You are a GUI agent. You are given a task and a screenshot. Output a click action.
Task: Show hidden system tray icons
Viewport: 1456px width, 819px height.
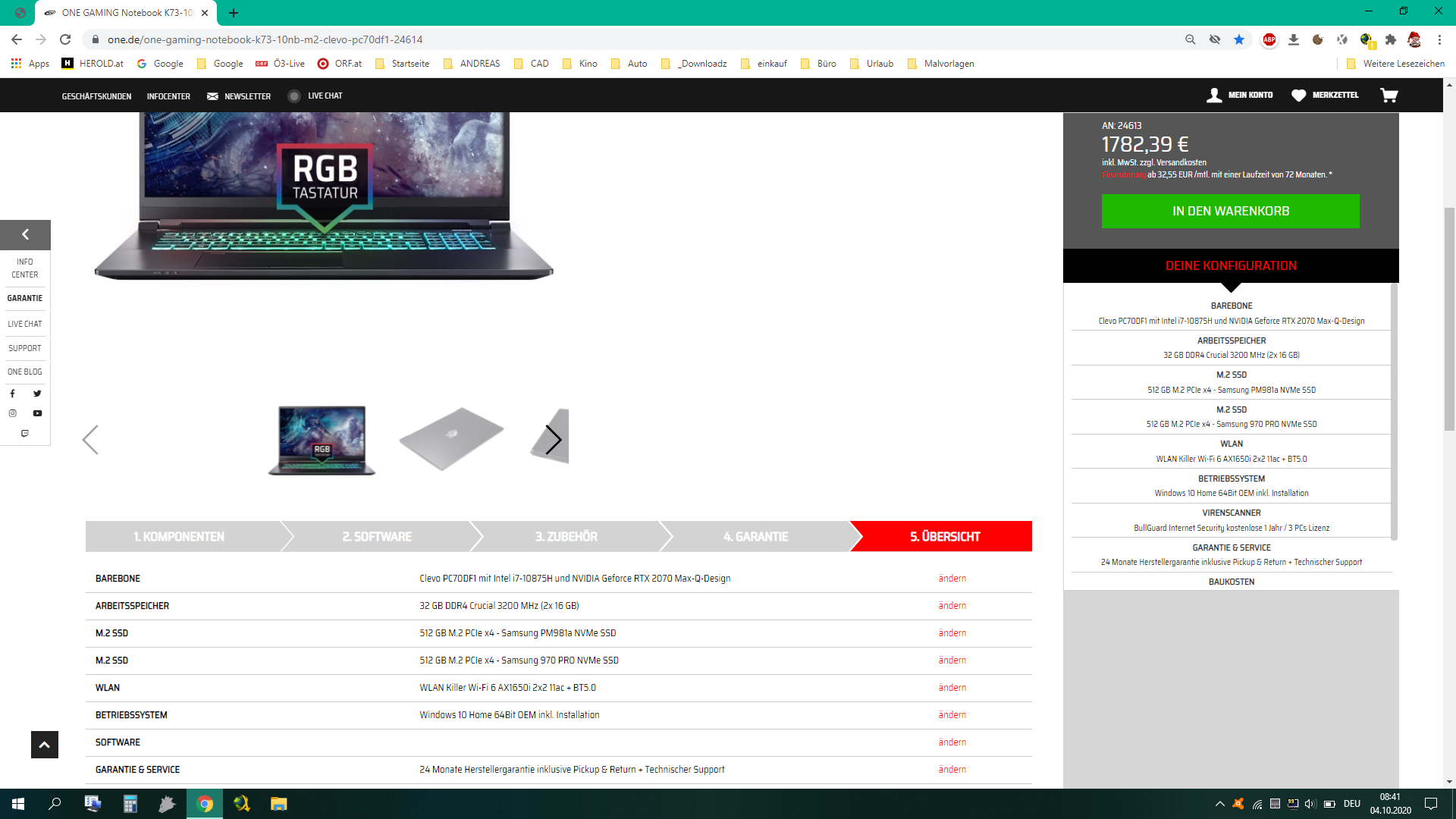(1219, 804)
